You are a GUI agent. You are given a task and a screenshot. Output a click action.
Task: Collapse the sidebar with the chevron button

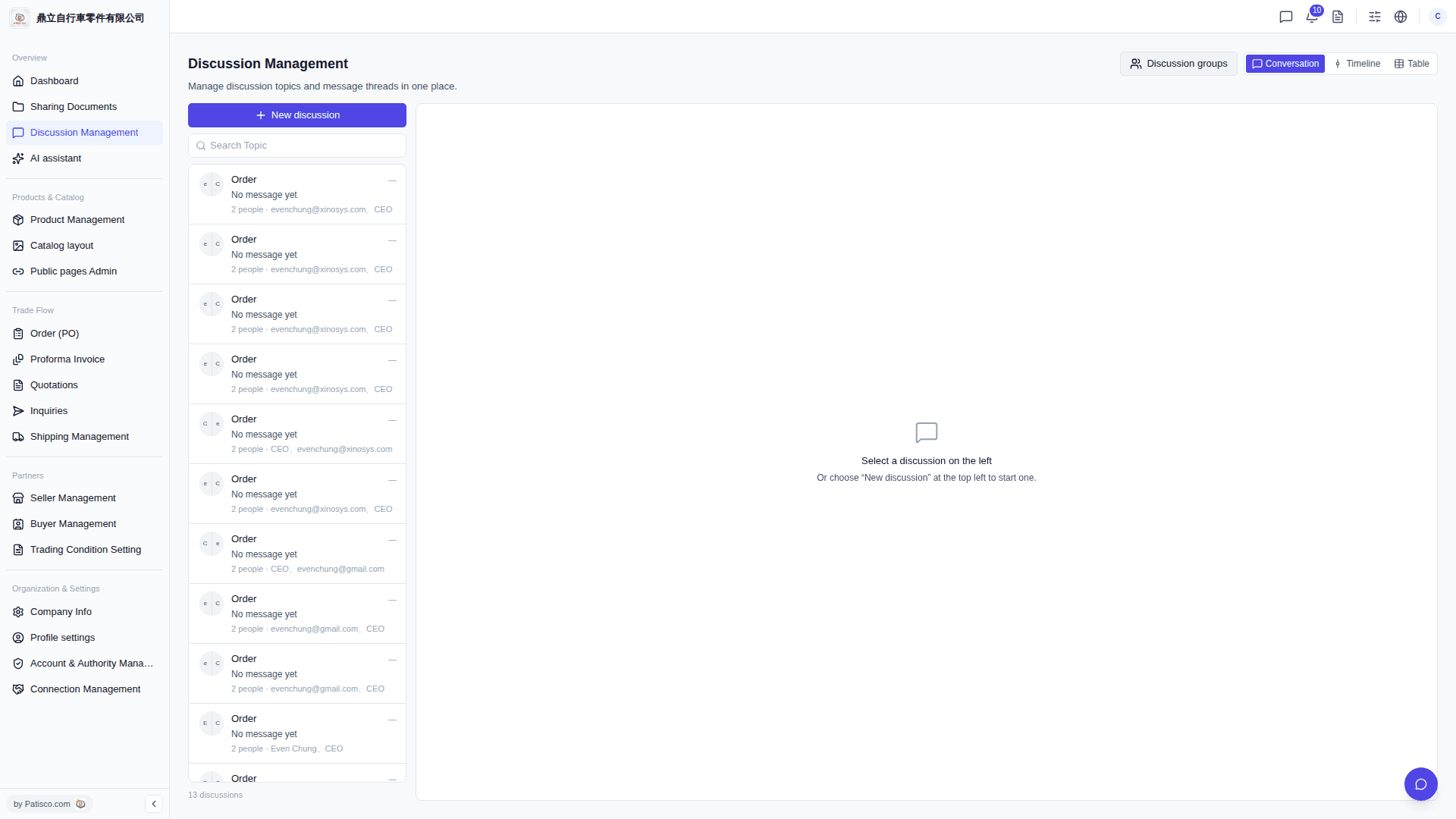(x=154, y=804)
